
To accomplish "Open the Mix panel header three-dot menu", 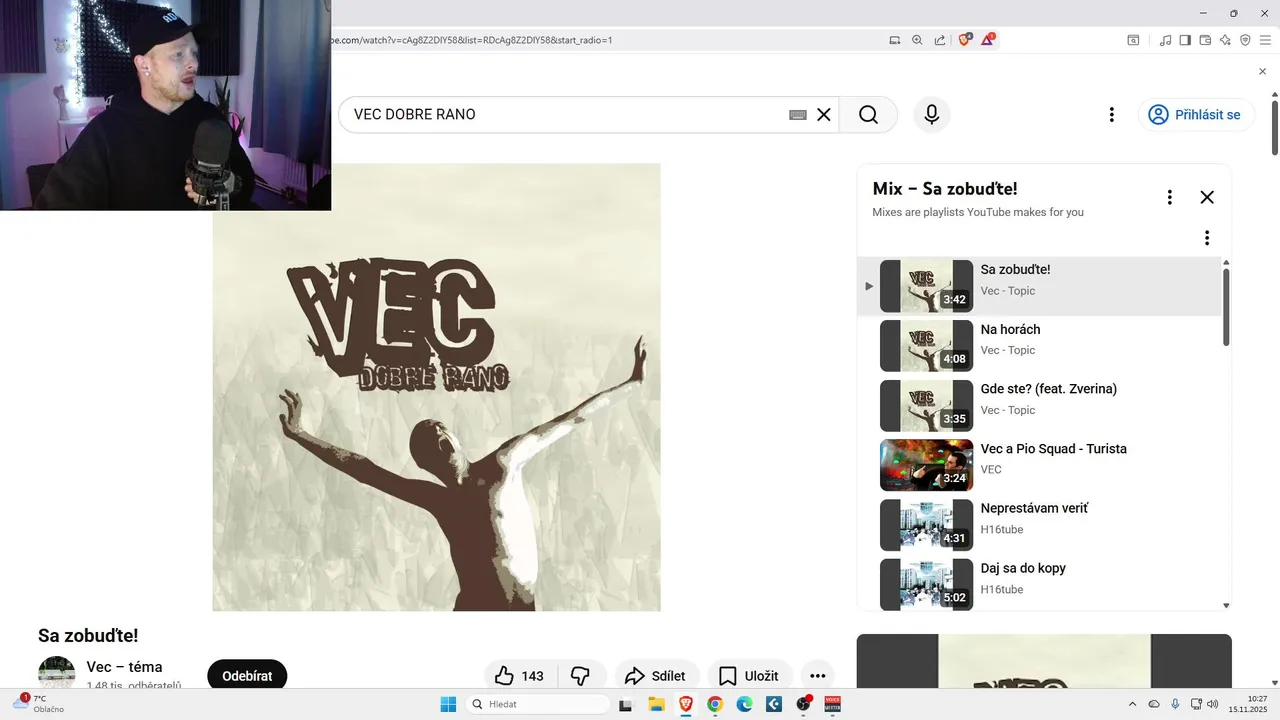I will pyautogui.click(x=1169, y=197).
